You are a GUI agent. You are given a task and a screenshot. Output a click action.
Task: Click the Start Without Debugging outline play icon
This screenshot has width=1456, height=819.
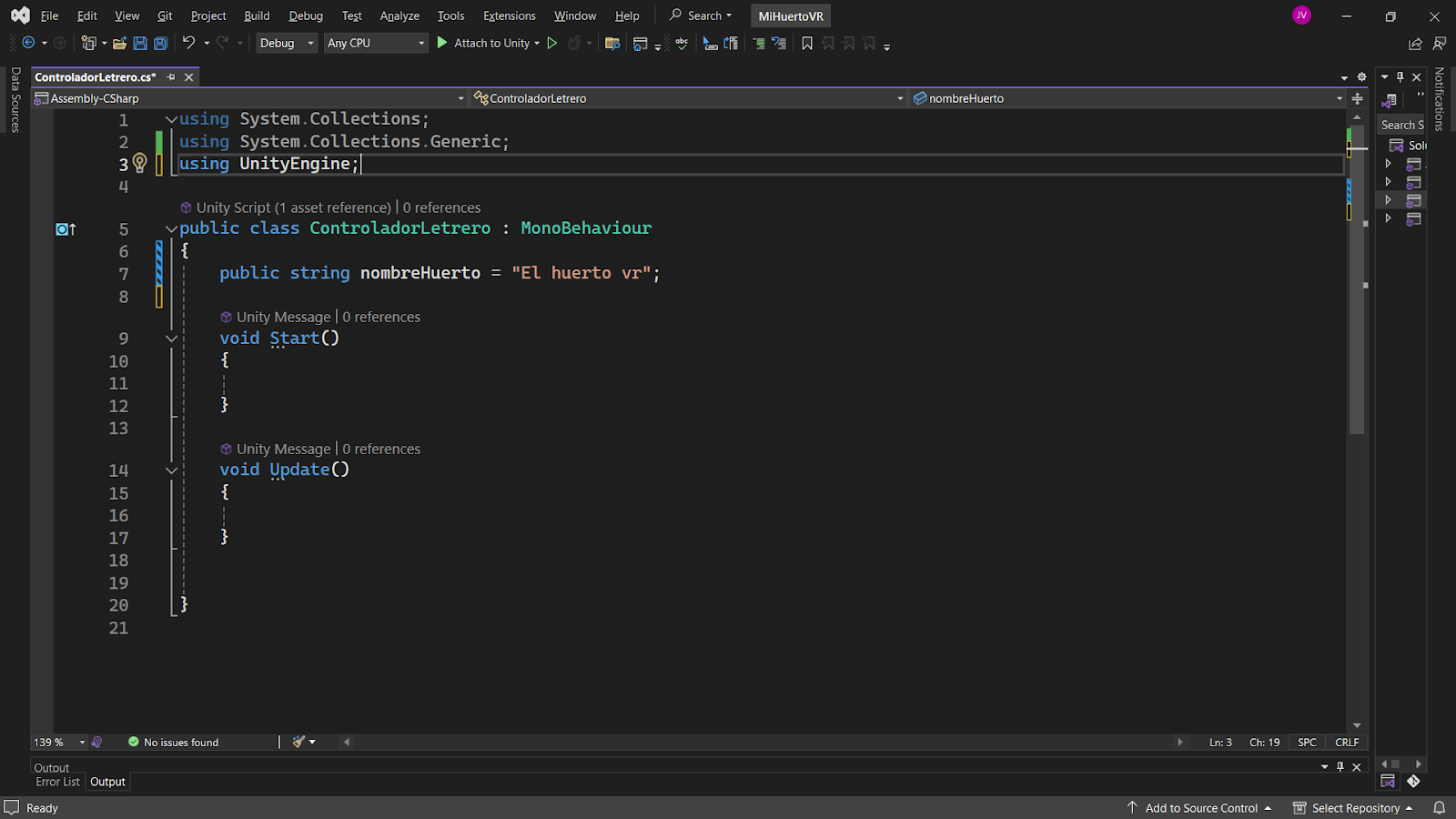[551, 43]
